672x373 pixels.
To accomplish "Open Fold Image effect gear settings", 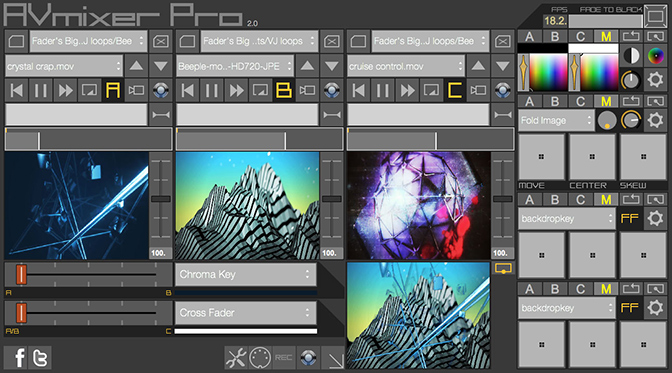I will pos(655,120).
